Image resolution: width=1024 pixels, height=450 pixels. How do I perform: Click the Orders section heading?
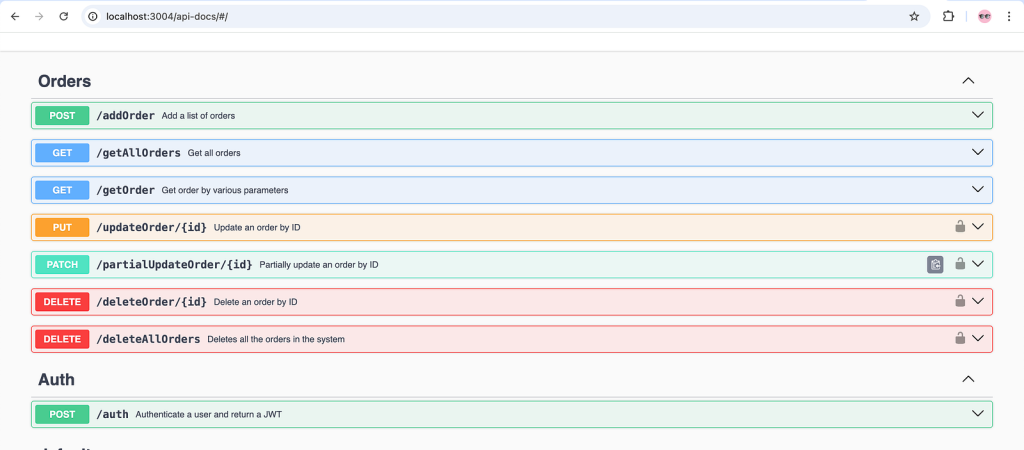tap(65, 81)
